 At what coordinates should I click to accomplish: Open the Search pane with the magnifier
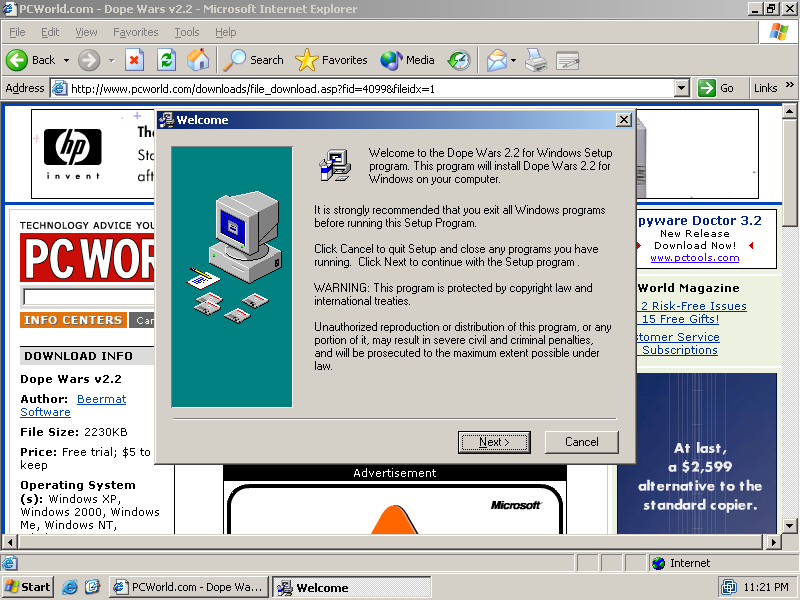[x=235, y=60]
